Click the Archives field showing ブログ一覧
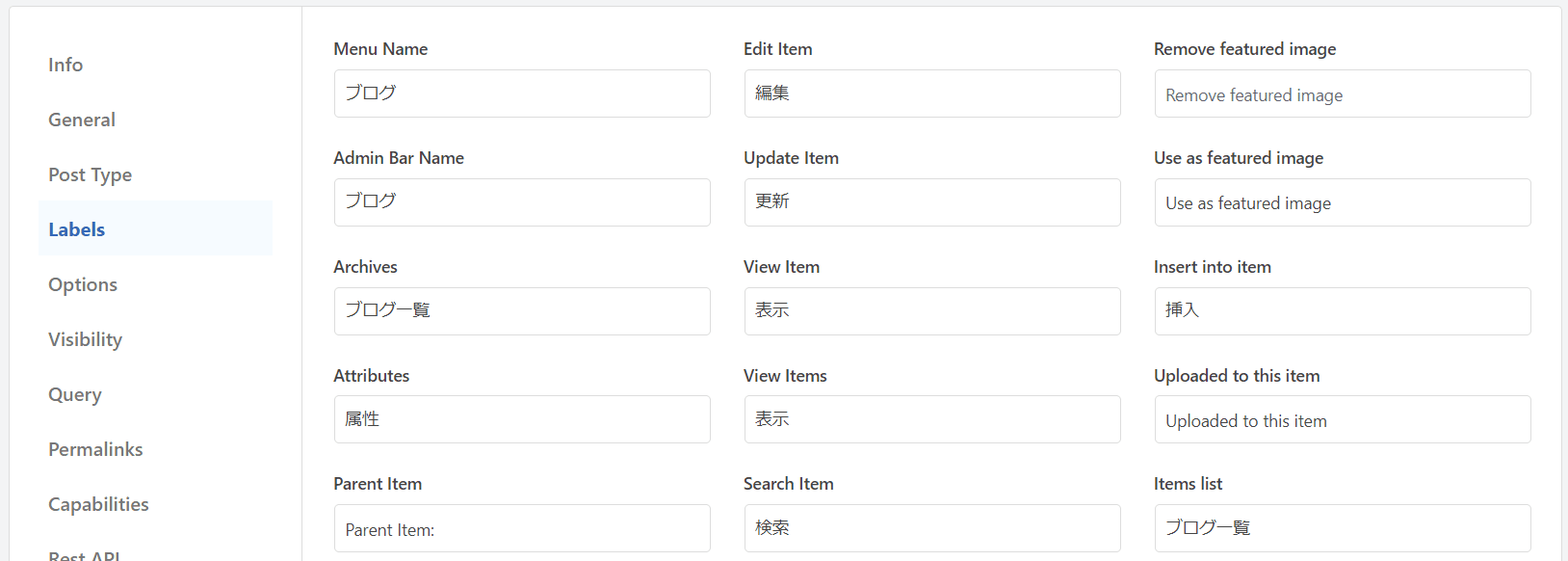The height and width of the screenshot is (561, 1568). tap(521, 311)
